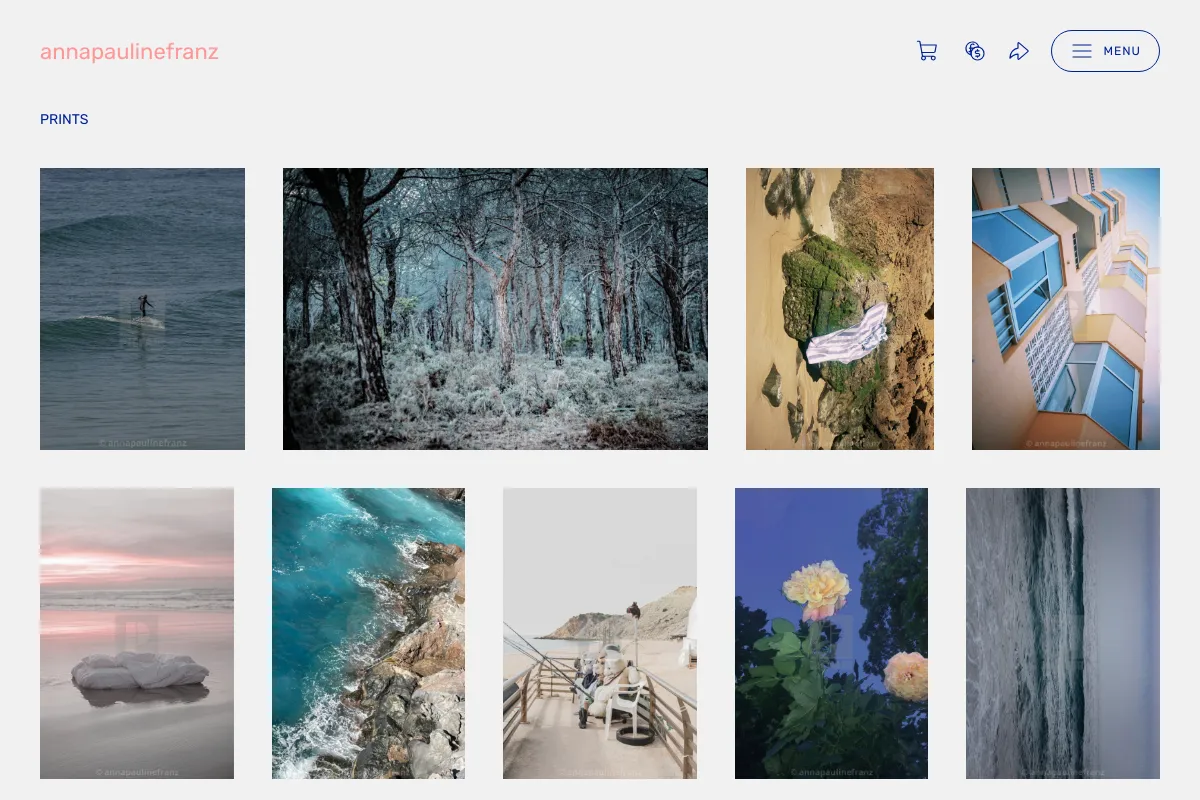Click the share arrow icon

click(1019, 51)
